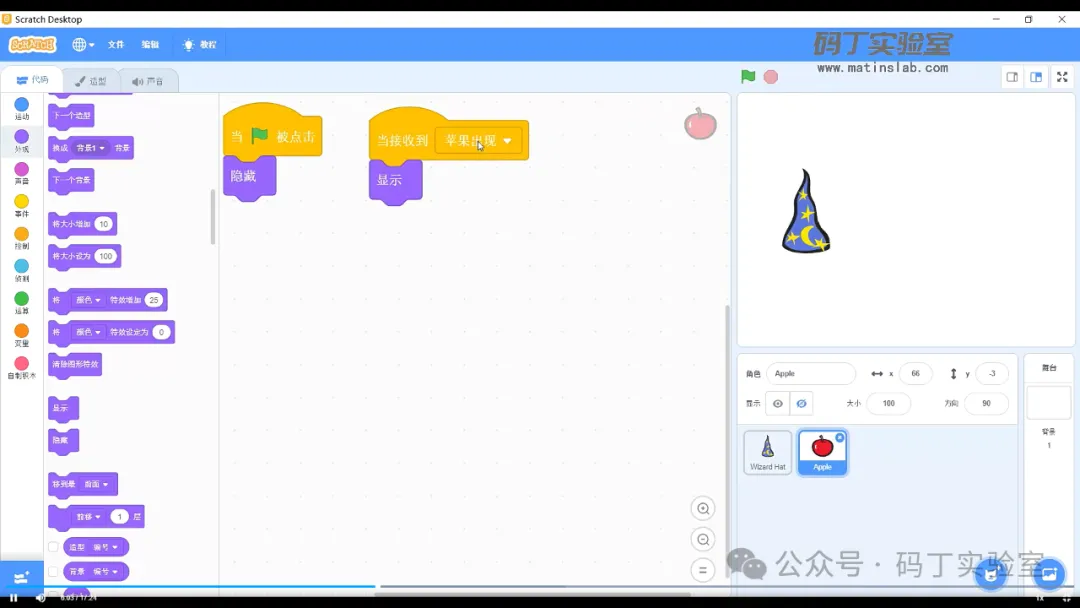Open the 前移 direction dropdown
This screenshot has height=608, width=1080.
(x=88, y=516)
